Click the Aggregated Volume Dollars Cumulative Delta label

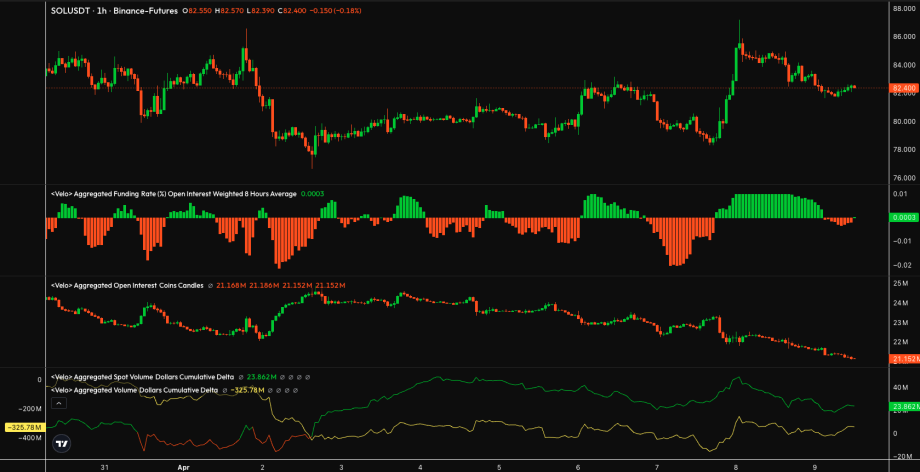point(134,390)
